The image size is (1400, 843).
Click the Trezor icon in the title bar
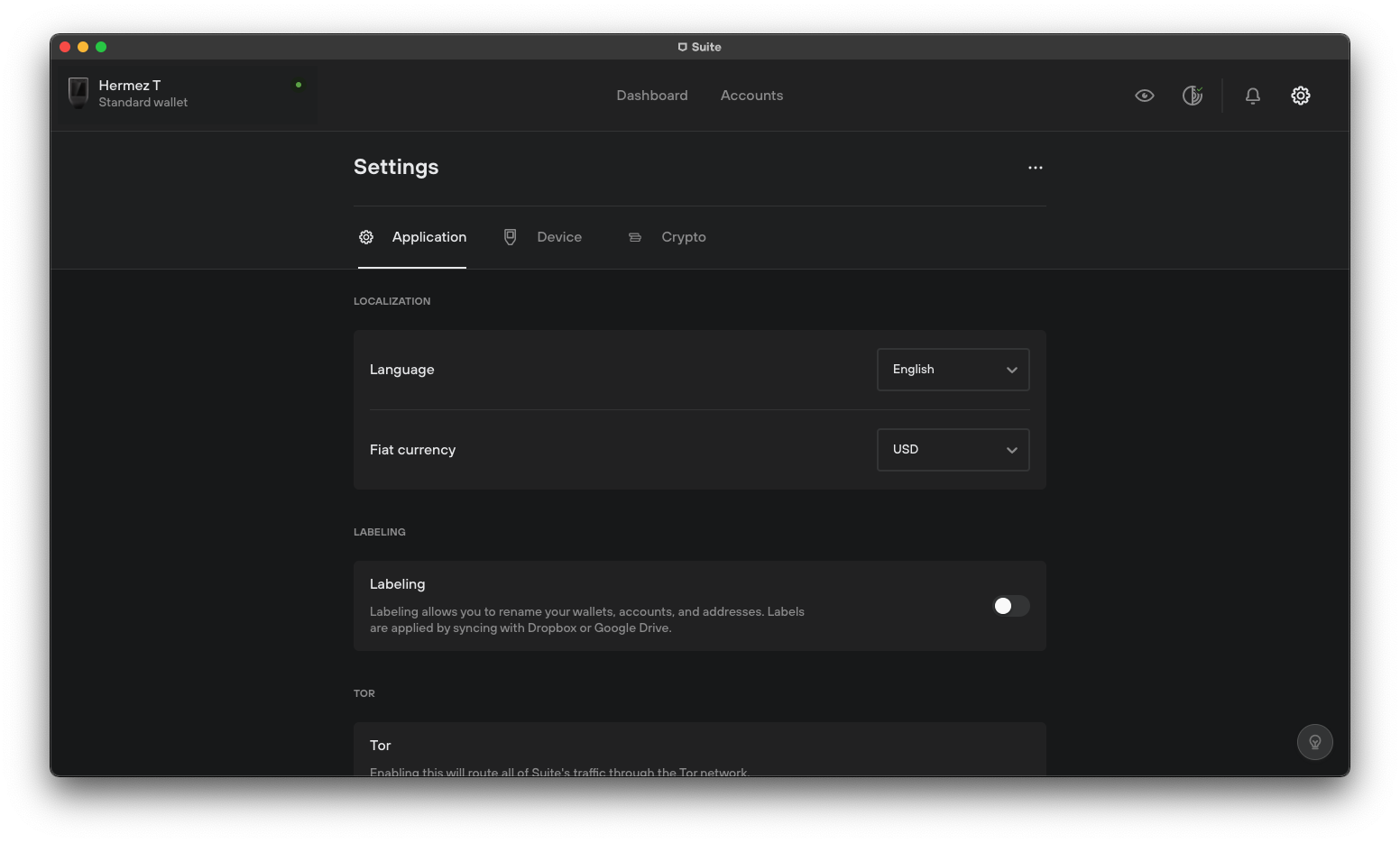tap(683, 46)
